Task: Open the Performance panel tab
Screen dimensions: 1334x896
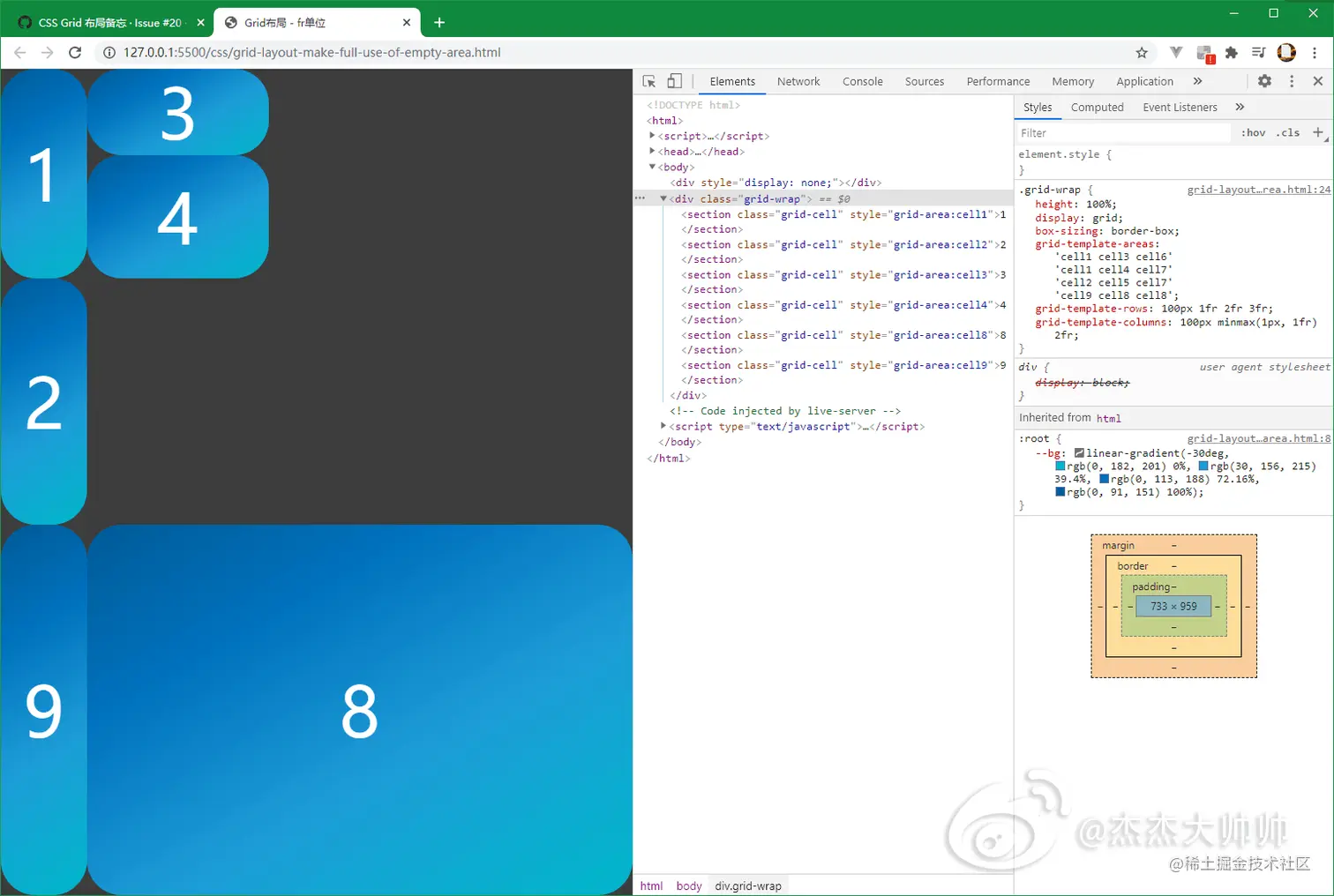Action: pyautogui.click(x=998, y=81)
